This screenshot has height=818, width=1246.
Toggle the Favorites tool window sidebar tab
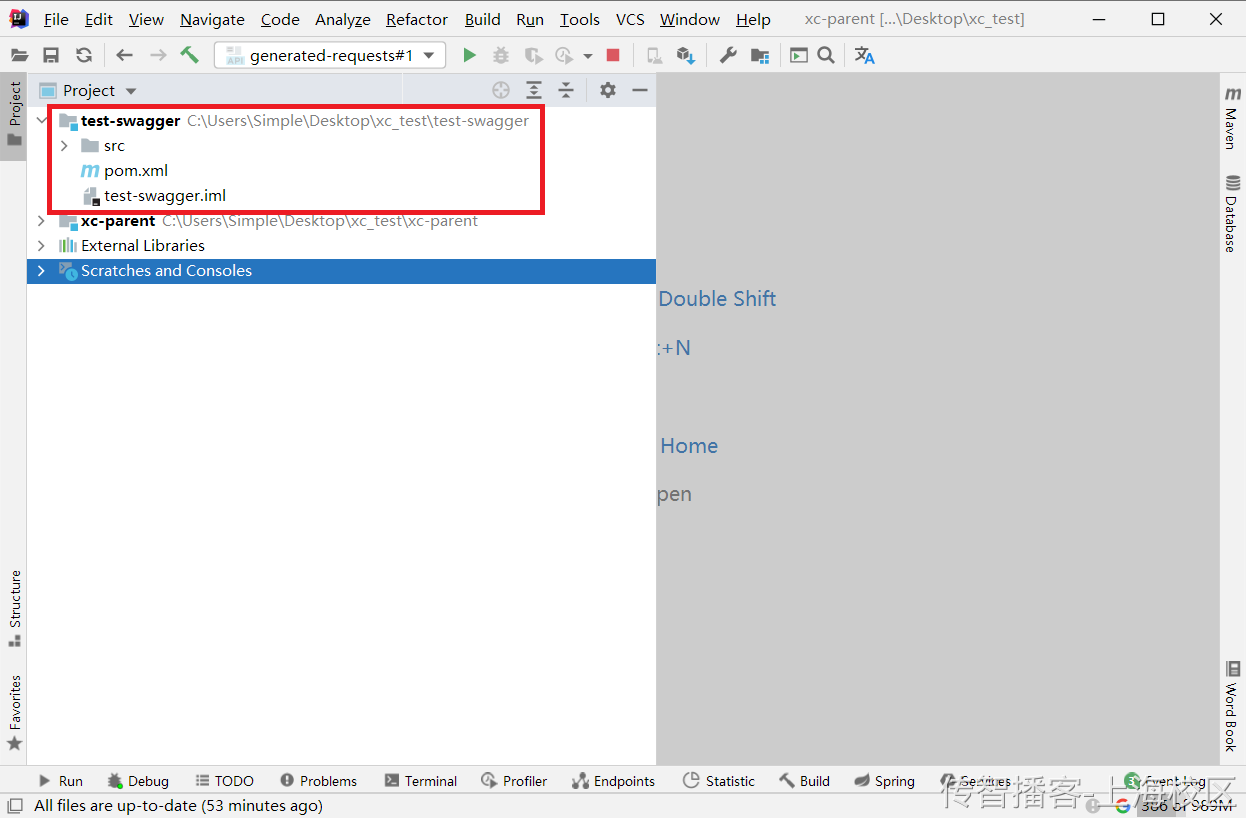coord(14,713)
